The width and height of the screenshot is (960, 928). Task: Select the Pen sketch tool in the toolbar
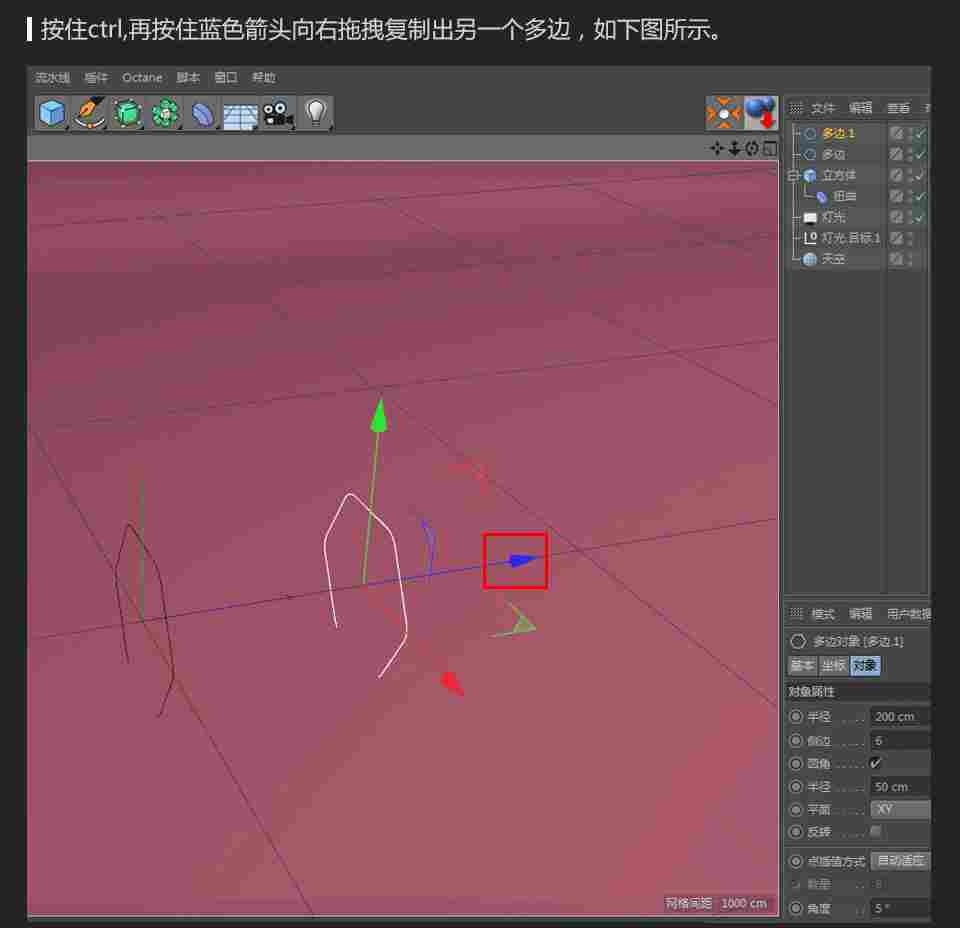[90, 112]
